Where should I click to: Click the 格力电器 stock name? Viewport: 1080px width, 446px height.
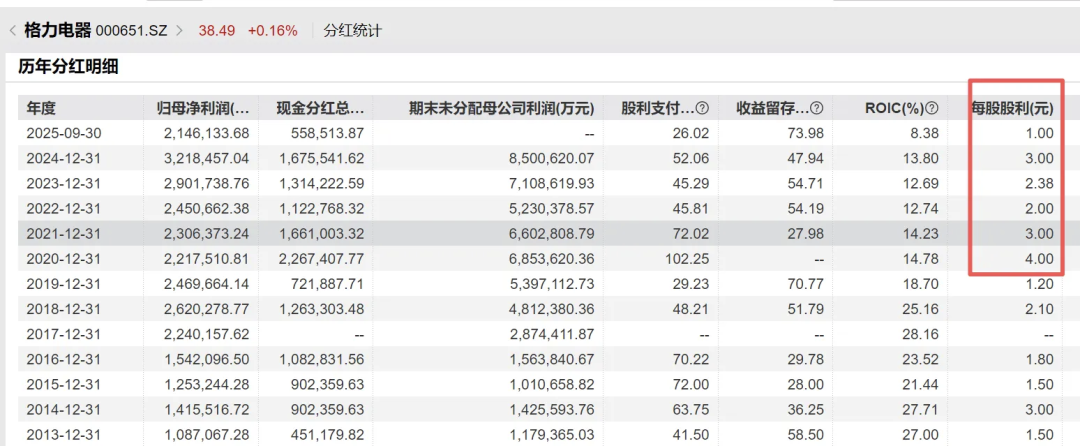click(57, 30)
